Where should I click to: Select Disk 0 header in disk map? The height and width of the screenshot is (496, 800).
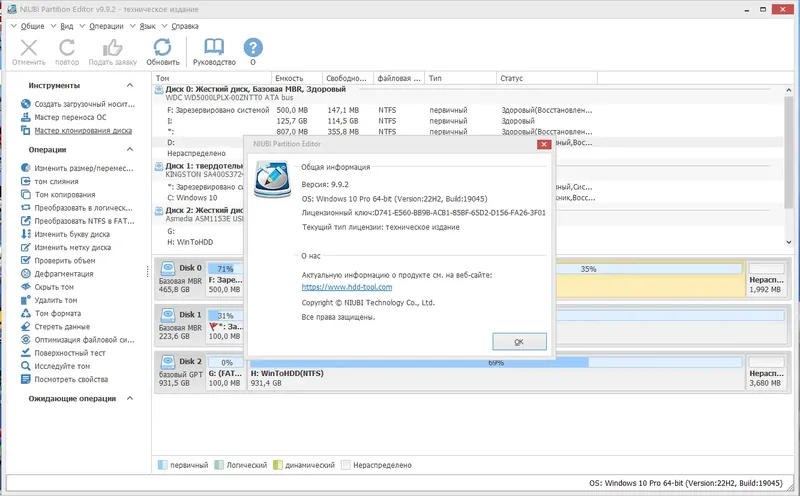pyautogui.click(x=180, y=278)
